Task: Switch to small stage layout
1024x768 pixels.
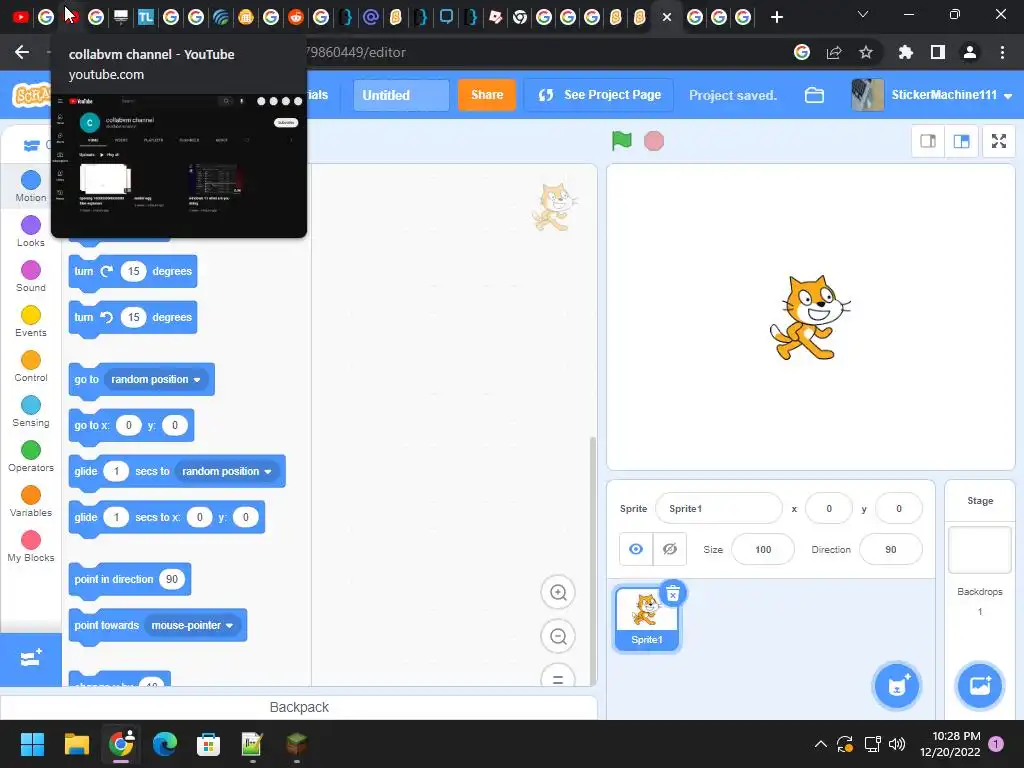Action: [x=928, y=141]
